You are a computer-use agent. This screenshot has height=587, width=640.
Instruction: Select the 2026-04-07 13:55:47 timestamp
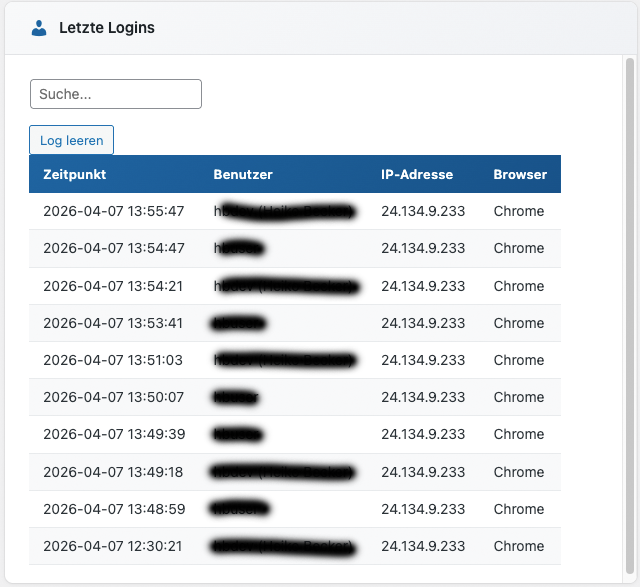click(114, 211)
